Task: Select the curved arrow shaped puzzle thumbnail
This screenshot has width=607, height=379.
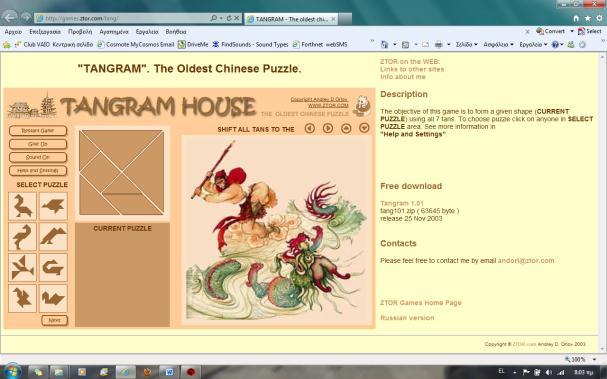Action: pos(53,268)
